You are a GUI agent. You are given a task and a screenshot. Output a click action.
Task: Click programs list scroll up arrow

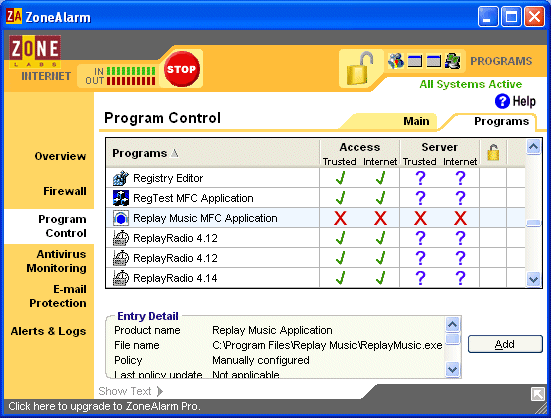coord(533,146)
